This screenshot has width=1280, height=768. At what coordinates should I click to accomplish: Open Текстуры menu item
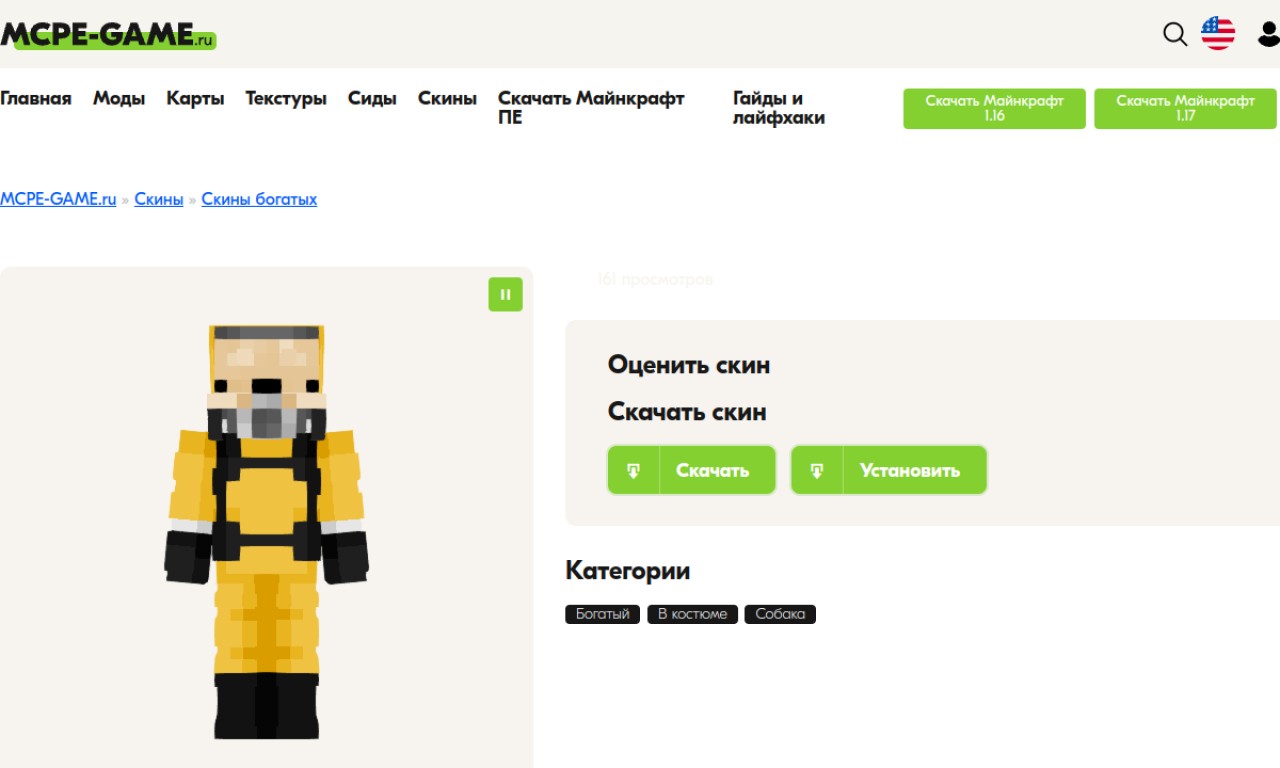point(286,98)
